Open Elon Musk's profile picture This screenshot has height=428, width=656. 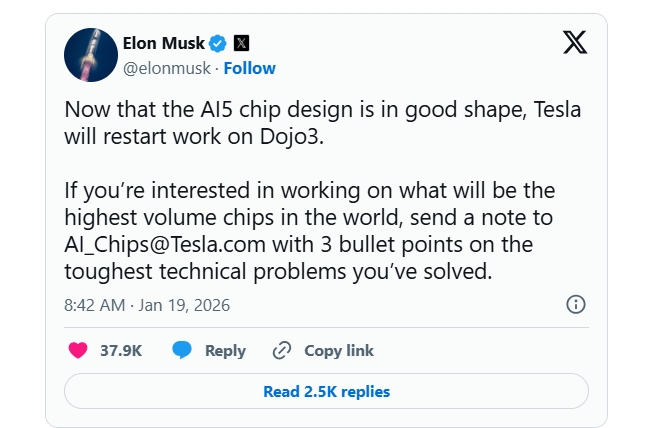point(91,55)
